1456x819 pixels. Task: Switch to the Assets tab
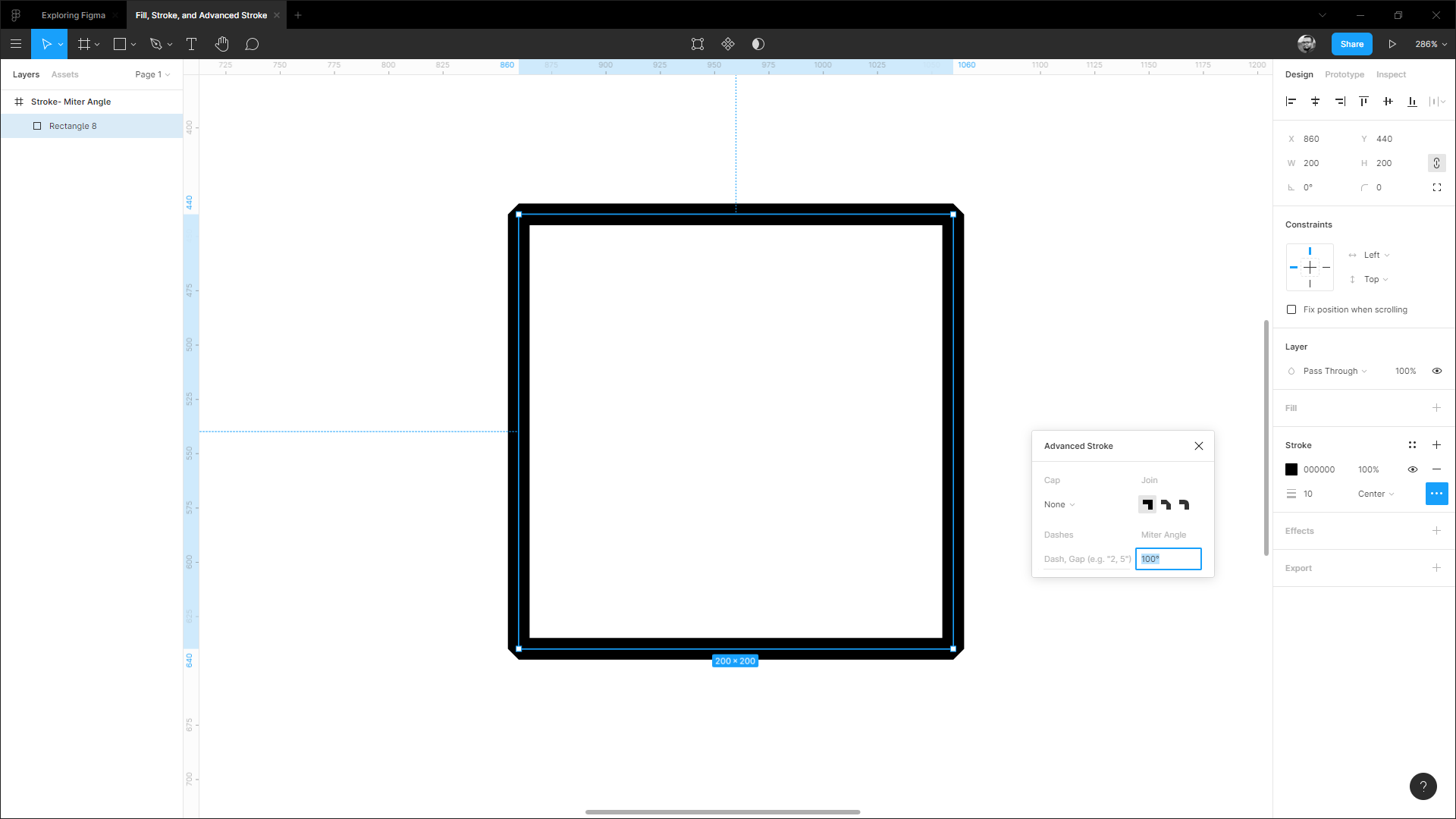pos(64,74)
